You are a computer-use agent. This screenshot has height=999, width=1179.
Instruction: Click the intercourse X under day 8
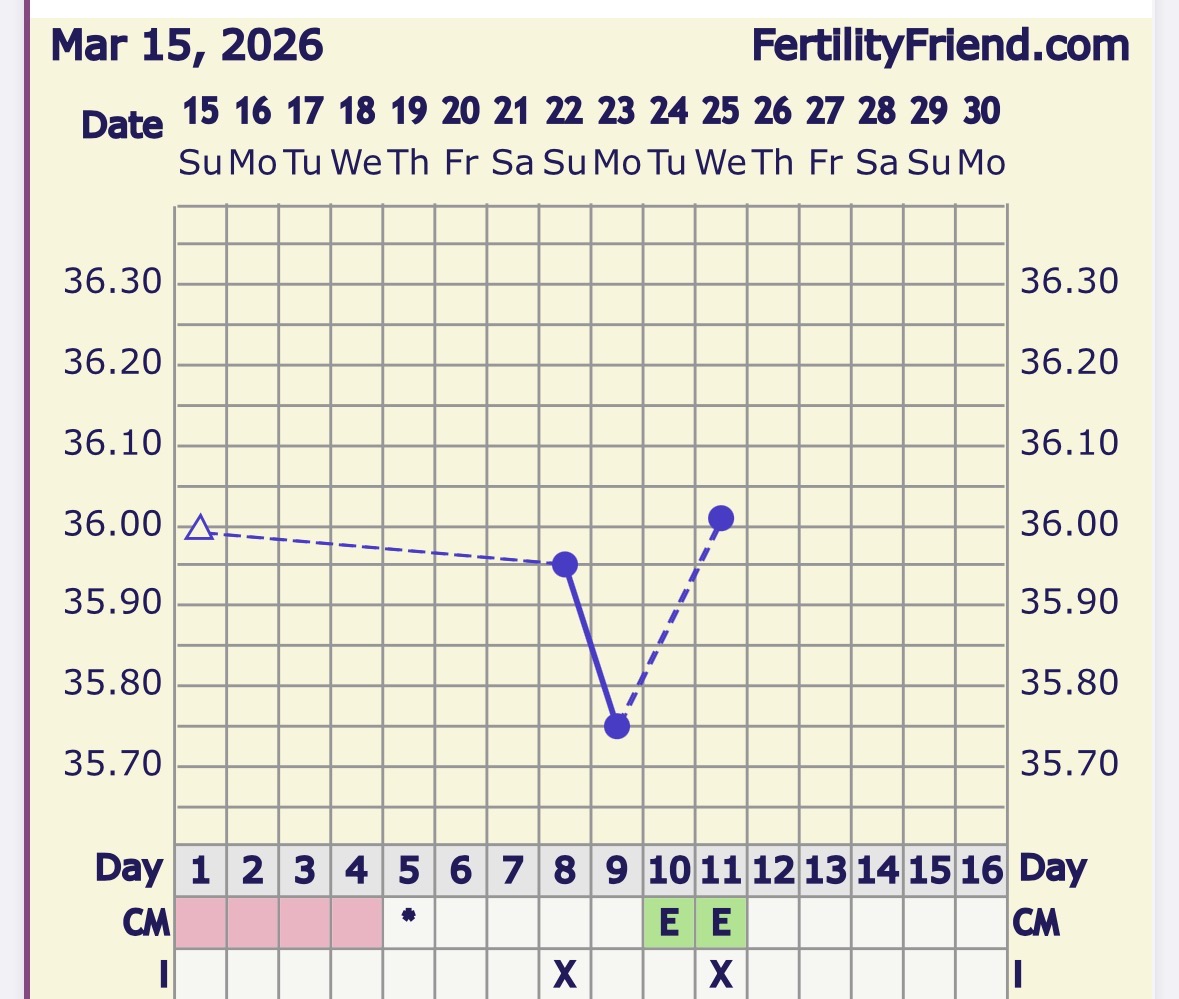pyautogui.click(x=565, y=974)
